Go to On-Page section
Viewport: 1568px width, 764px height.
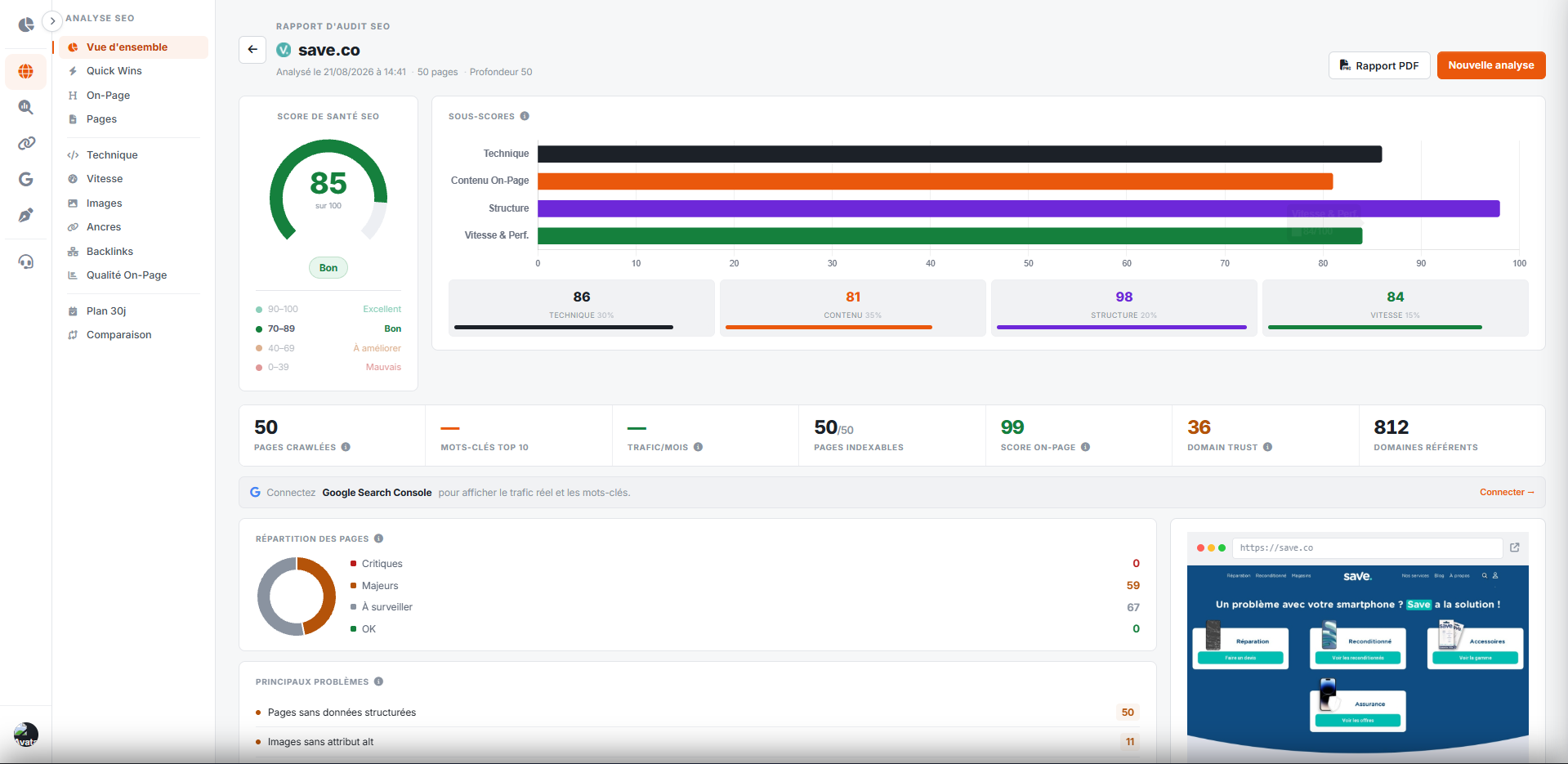(x=133, y=96)
